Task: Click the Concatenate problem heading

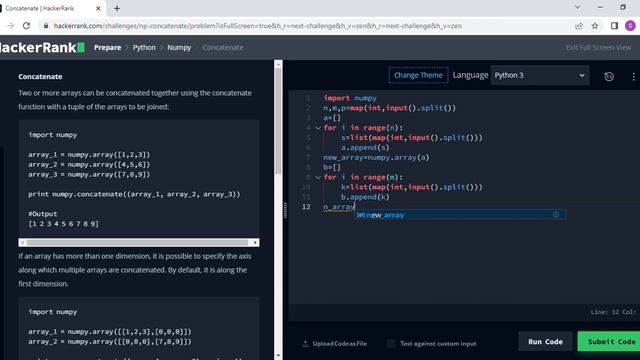Action: (40, 77)
